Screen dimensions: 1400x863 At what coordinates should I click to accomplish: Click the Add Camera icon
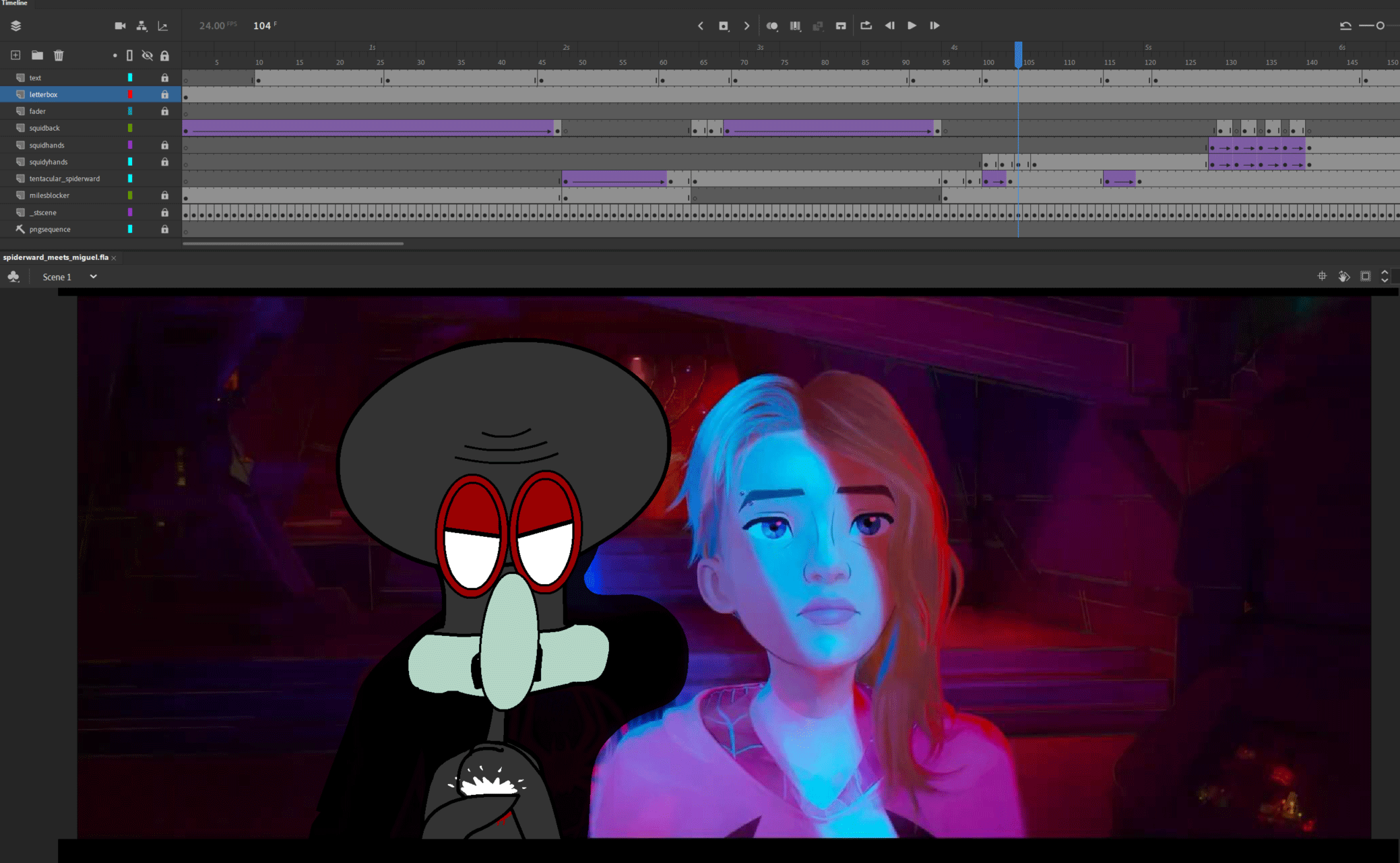[x=120, y=26]
